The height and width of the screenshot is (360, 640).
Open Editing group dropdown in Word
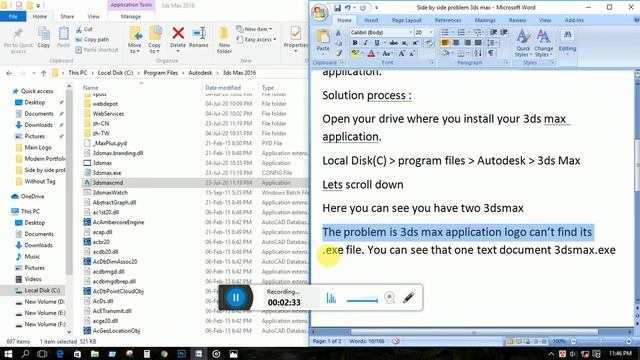click(x=567, y=42)
